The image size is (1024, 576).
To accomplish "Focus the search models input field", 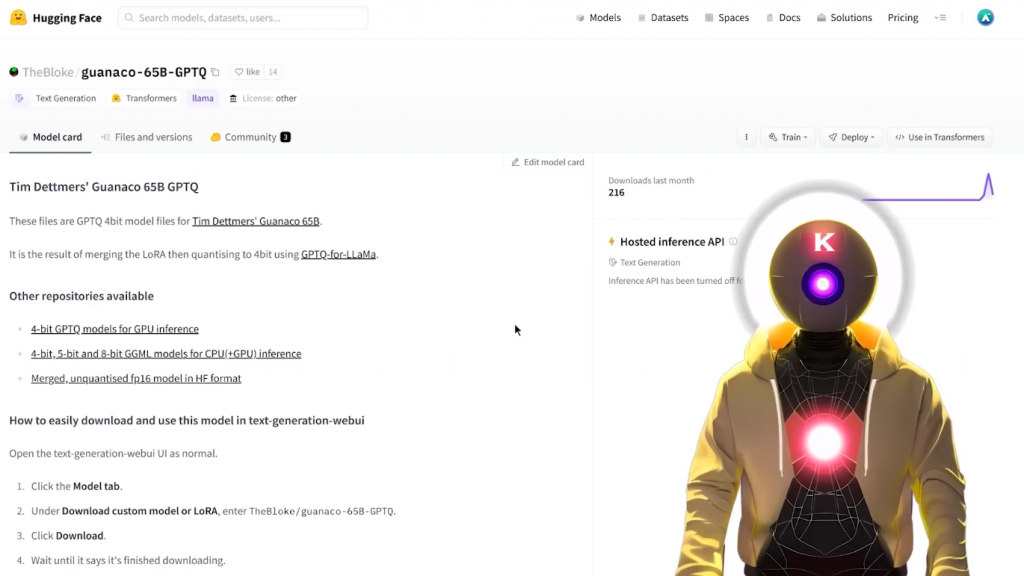I will [243, 18].
